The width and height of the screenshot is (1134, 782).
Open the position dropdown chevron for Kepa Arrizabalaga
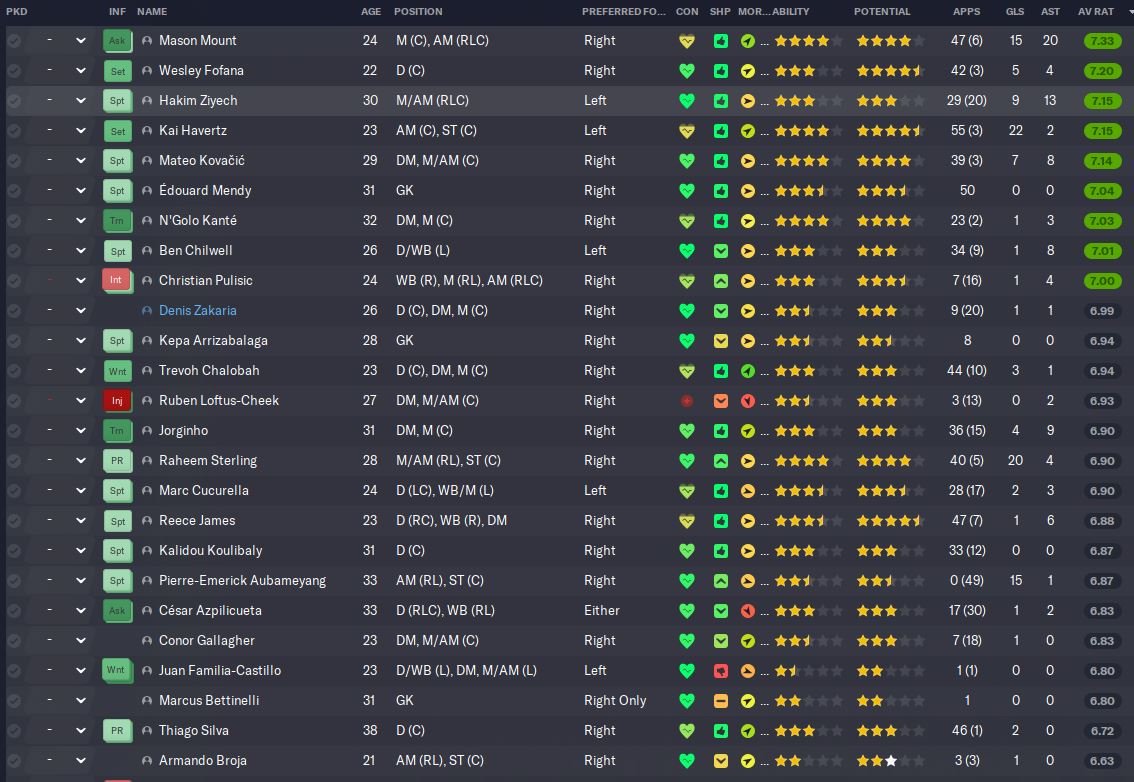pyautogui.click(x=80, y=341)
